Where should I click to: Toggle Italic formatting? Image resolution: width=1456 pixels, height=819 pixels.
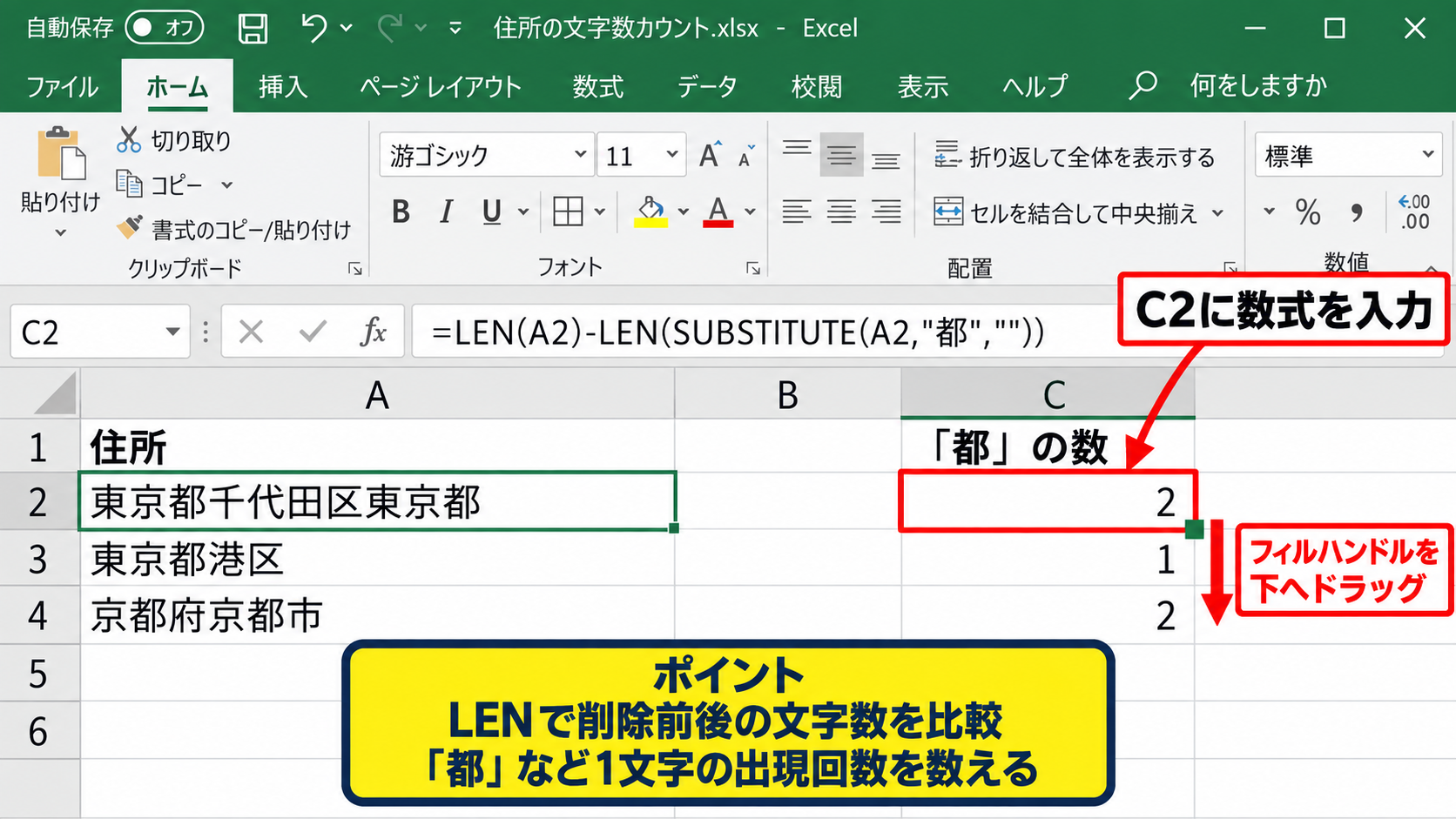(x=447, y=211)
